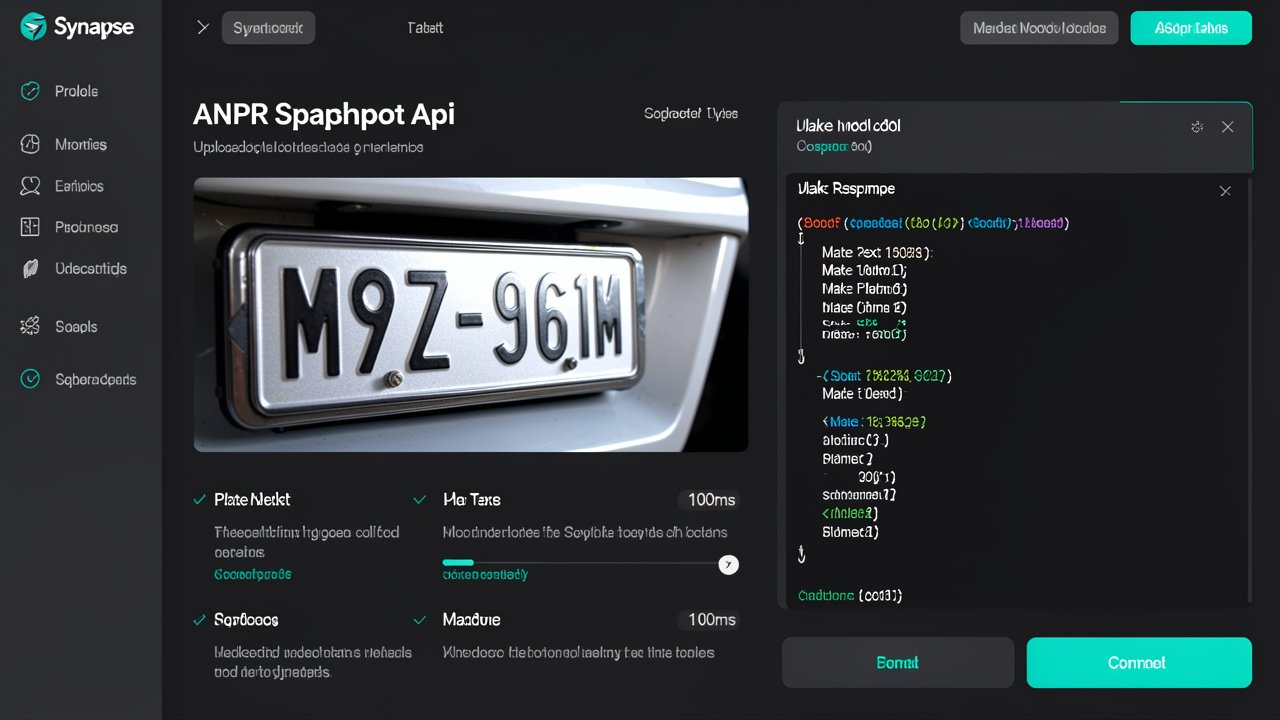
Task: Select the Tabatt tab
Action: (x=425, y=28)
